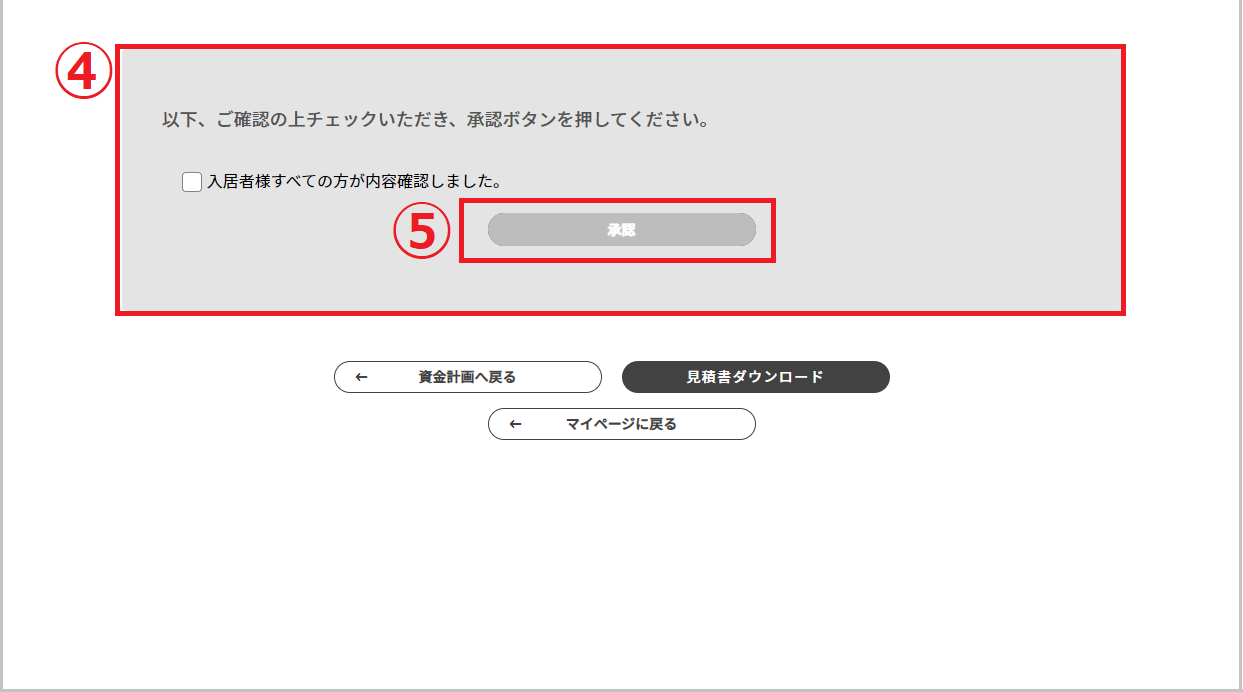Click the 見積書ダウンロード text on the dark button
The height and width of the screenshot is (692, 1243).
tap(755, 377)
